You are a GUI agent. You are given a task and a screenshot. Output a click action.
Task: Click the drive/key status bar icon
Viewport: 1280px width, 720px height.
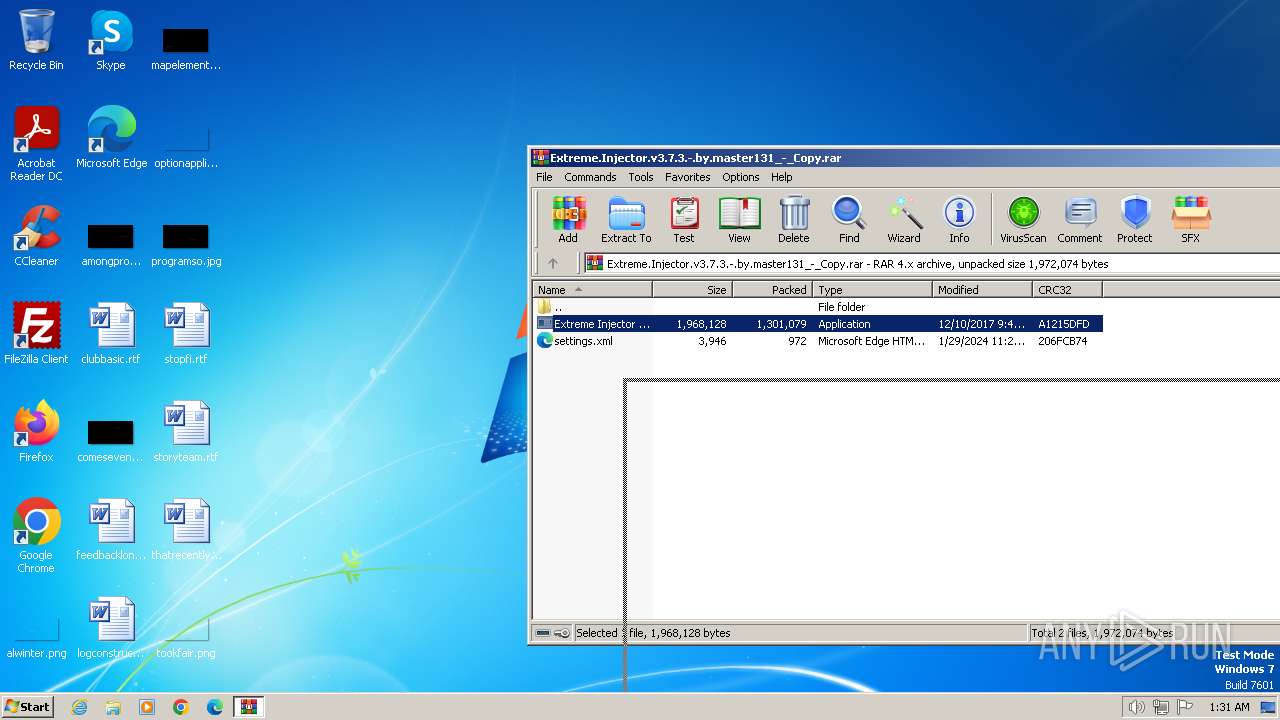coord(552,633)
